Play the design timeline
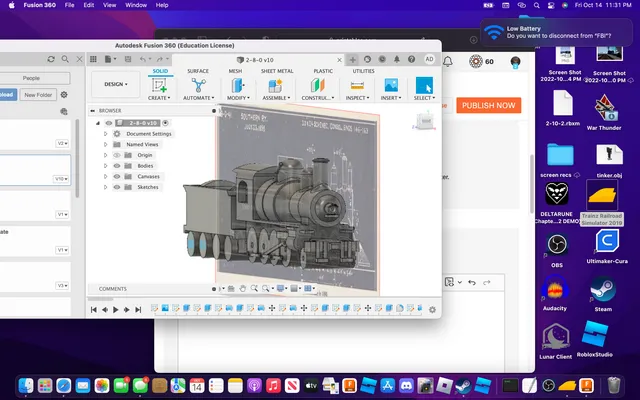This screenshot has height=400, width=640. click(116, 310)
